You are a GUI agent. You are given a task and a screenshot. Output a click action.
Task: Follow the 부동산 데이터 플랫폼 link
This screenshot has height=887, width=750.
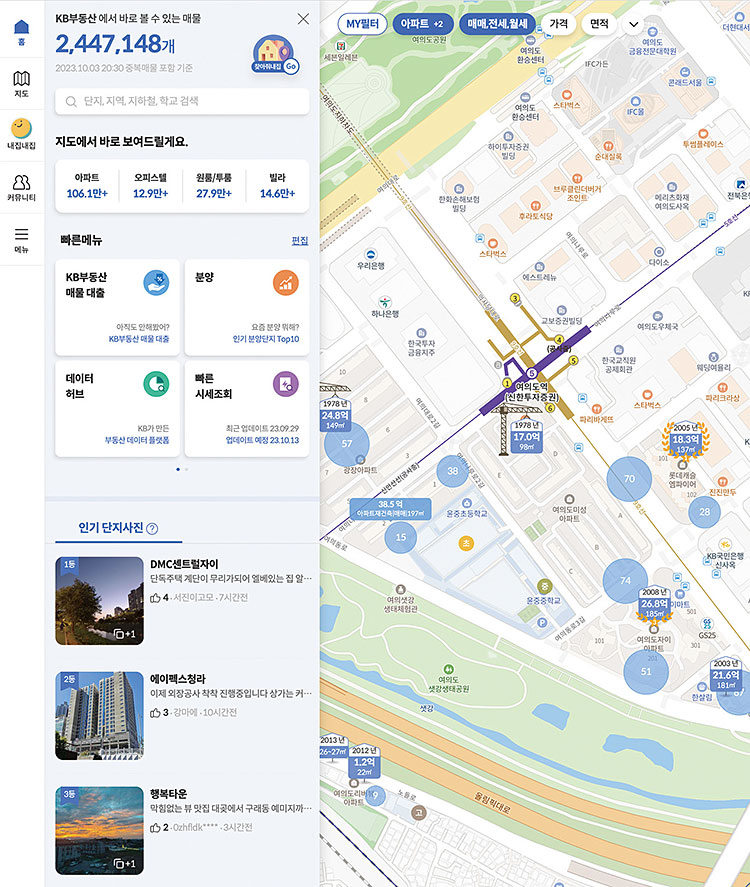[137, 440]
